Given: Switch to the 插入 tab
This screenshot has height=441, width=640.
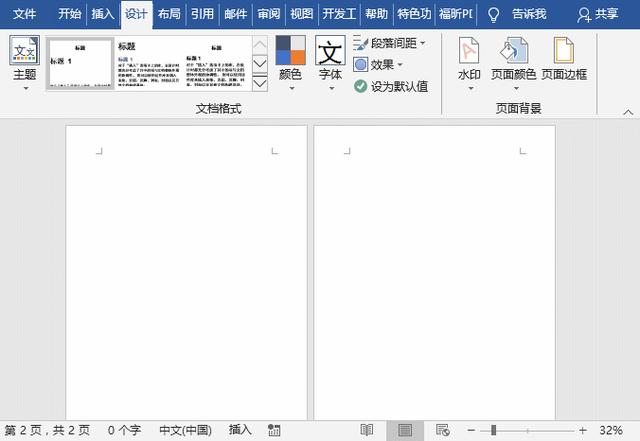Looking at the screenshot, I should pos(103,14).
